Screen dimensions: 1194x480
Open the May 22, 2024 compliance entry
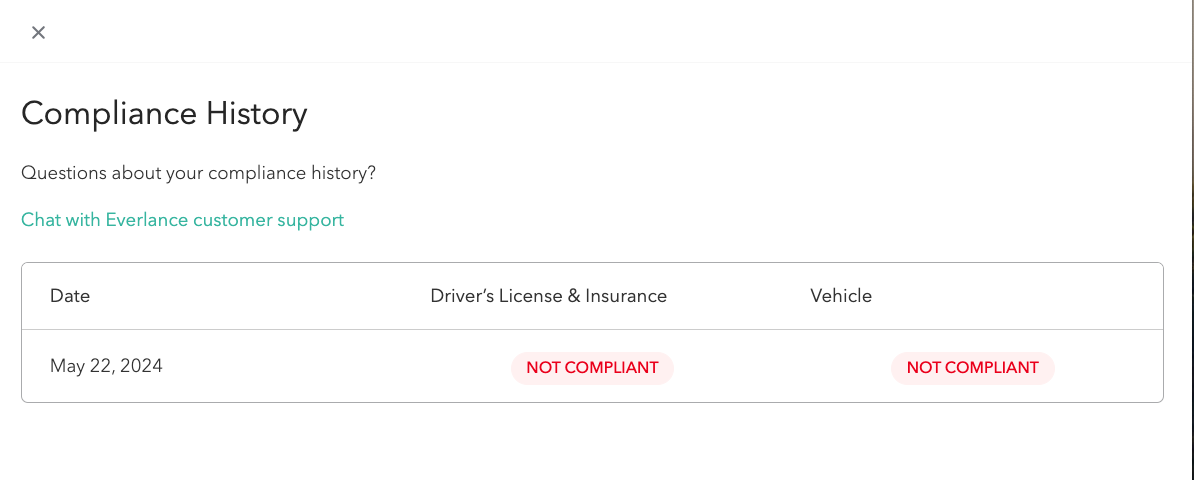point(106,366)
